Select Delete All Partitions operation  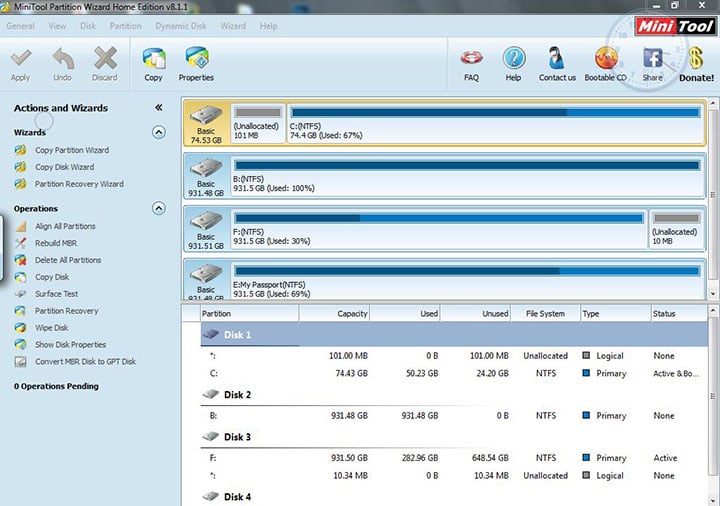(68, 260)
